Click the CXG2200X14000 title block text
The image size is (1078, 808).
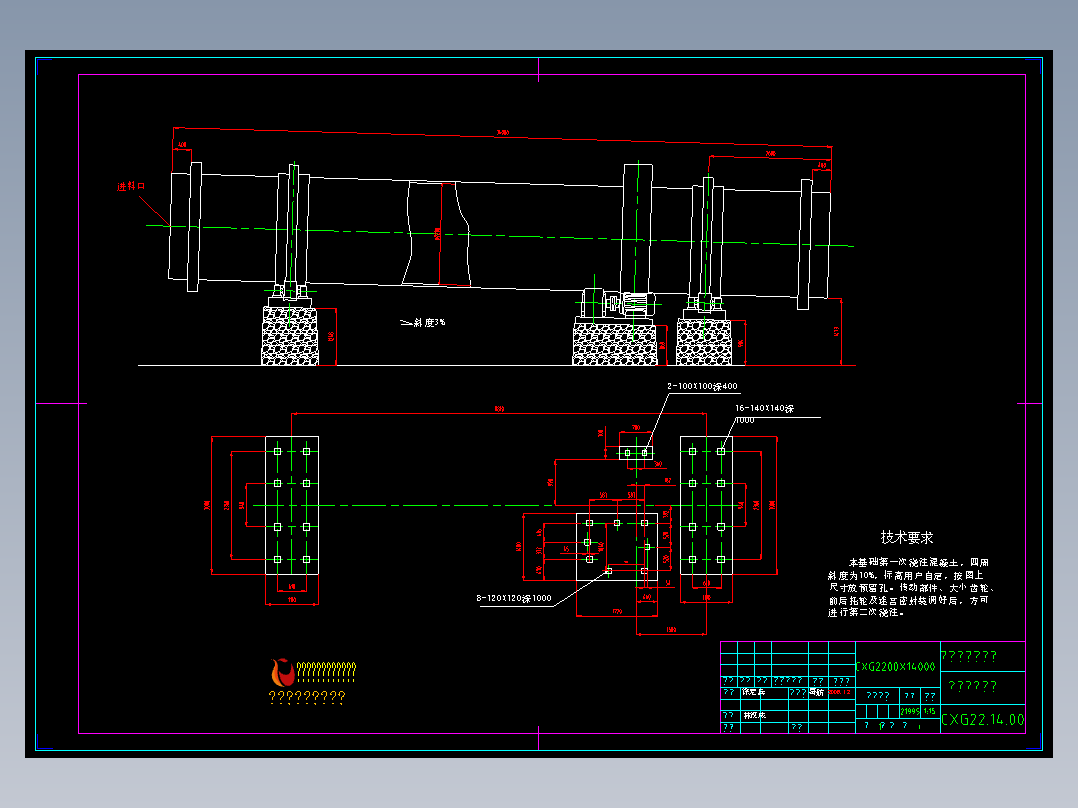[x=896, y=667]
